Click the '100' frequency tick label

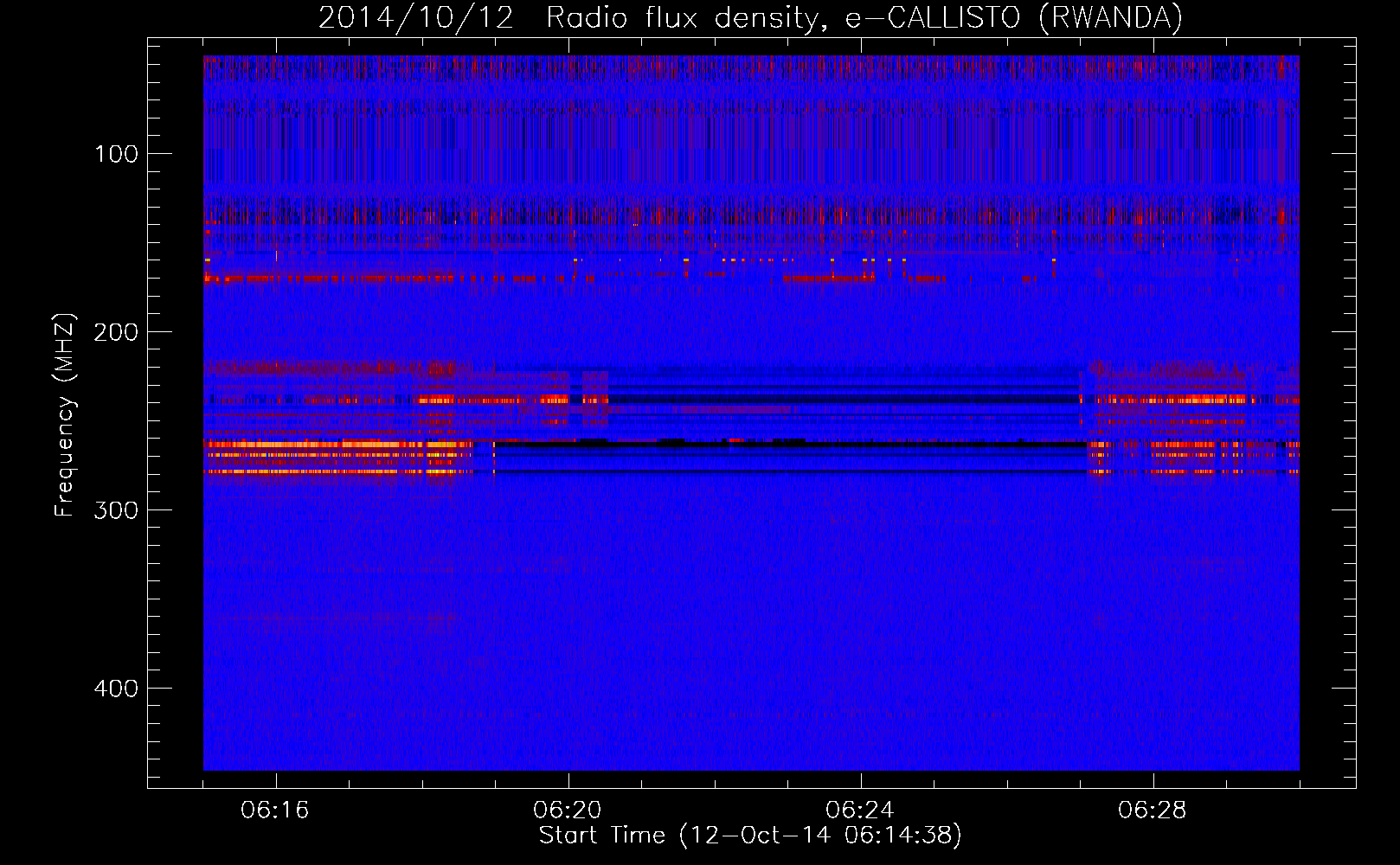coord(117,154)
